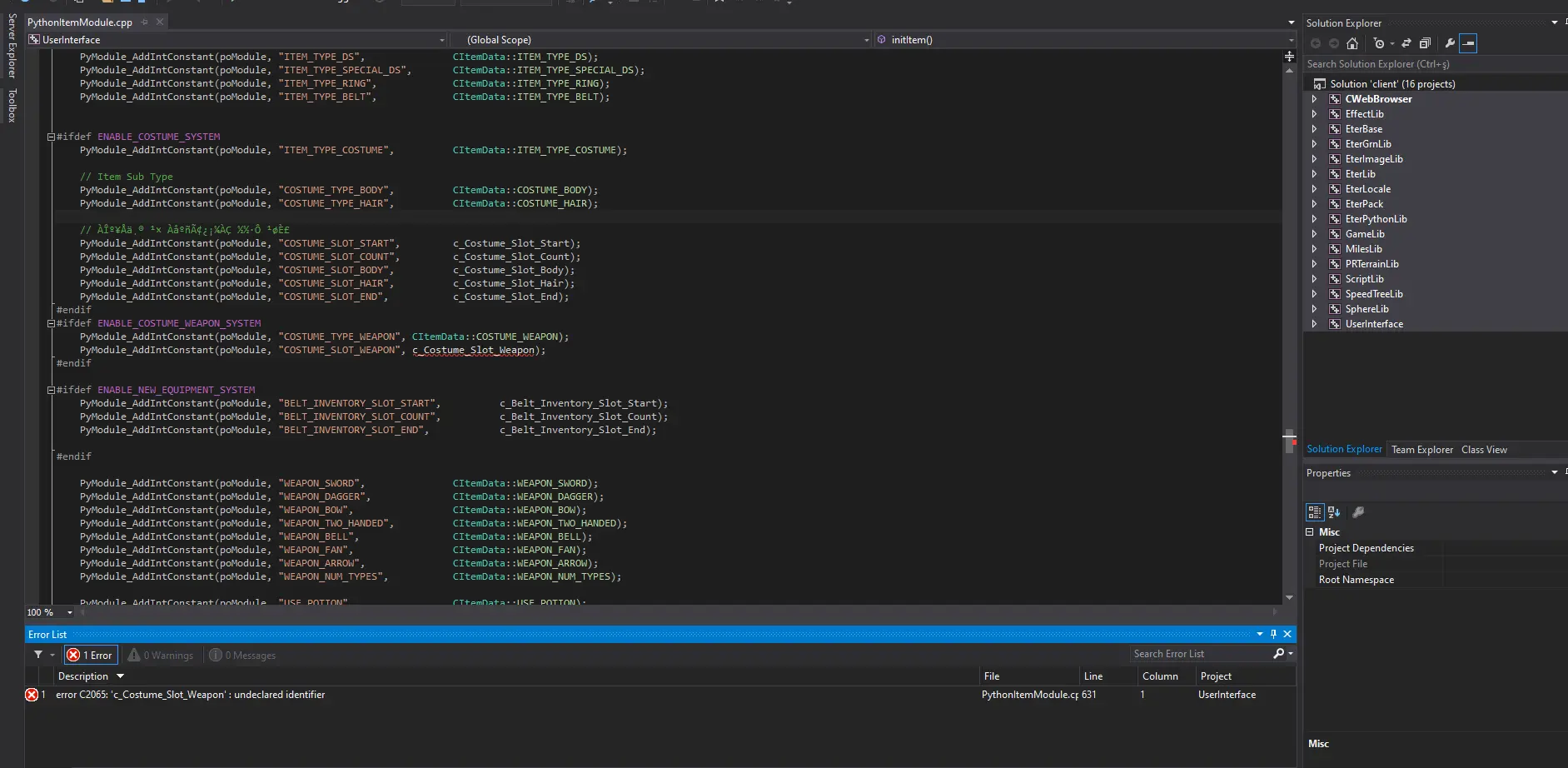Switch to the Team Explorer tab
The height and width of the screenshot is (768, 1568).
click(1421, 450)
